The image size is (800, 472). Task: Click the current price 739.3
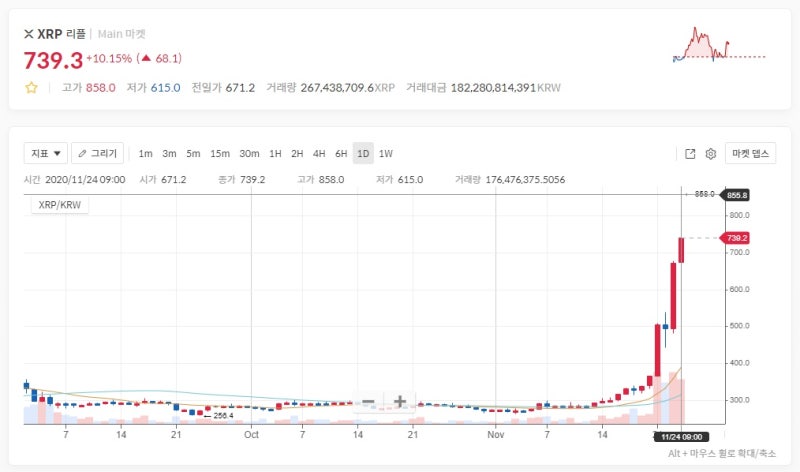point(53,60)
